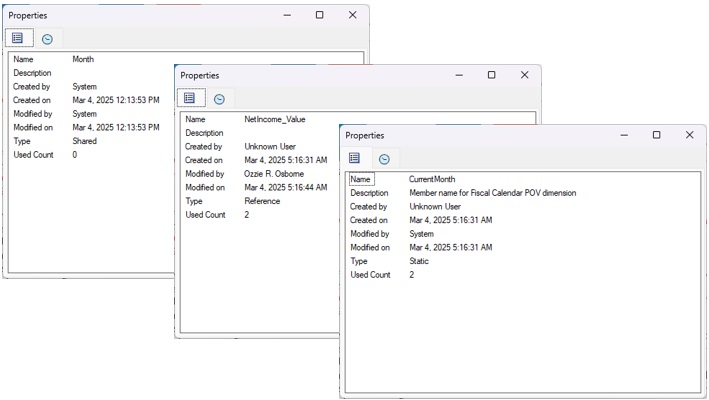The height and width of the screenshot is (400, 709).
Task: Minimize the NetIncome_Value Properties window
Action: coord(458,75)
